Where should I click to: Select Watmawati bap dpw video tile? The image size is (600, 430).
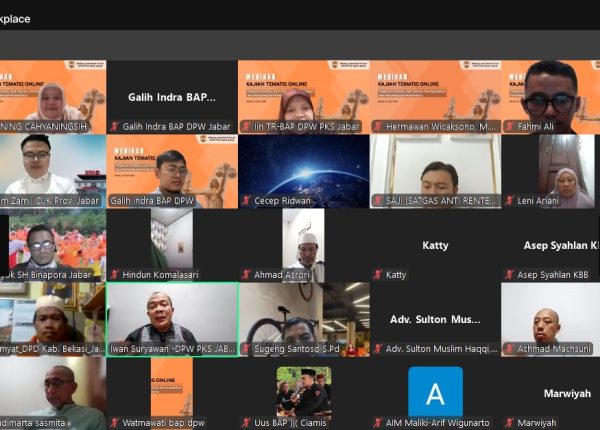pyautogui.click(x=172, y=394)
